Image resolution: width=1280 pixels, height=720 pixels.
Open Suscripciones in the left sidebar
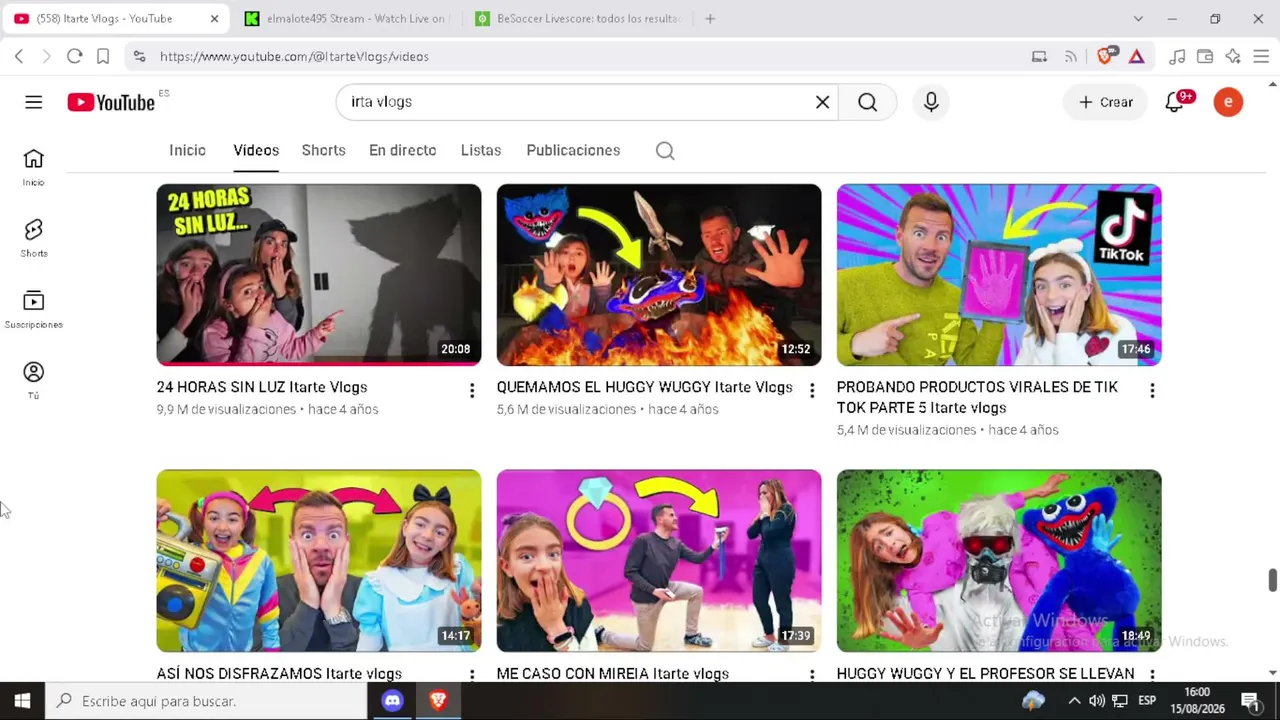click(x=34, y=309)
